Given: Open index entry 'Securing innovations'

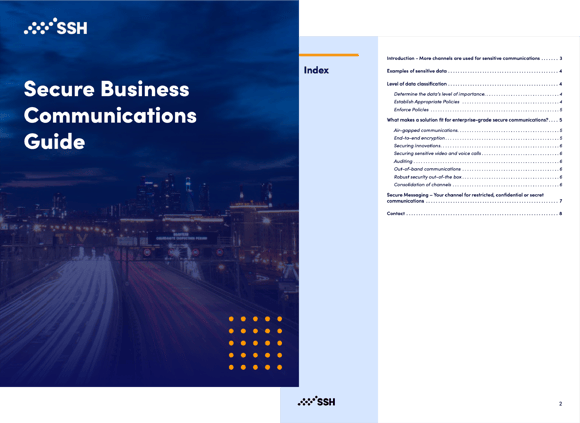Looking at the screenshot, I should tap(478, 146).
